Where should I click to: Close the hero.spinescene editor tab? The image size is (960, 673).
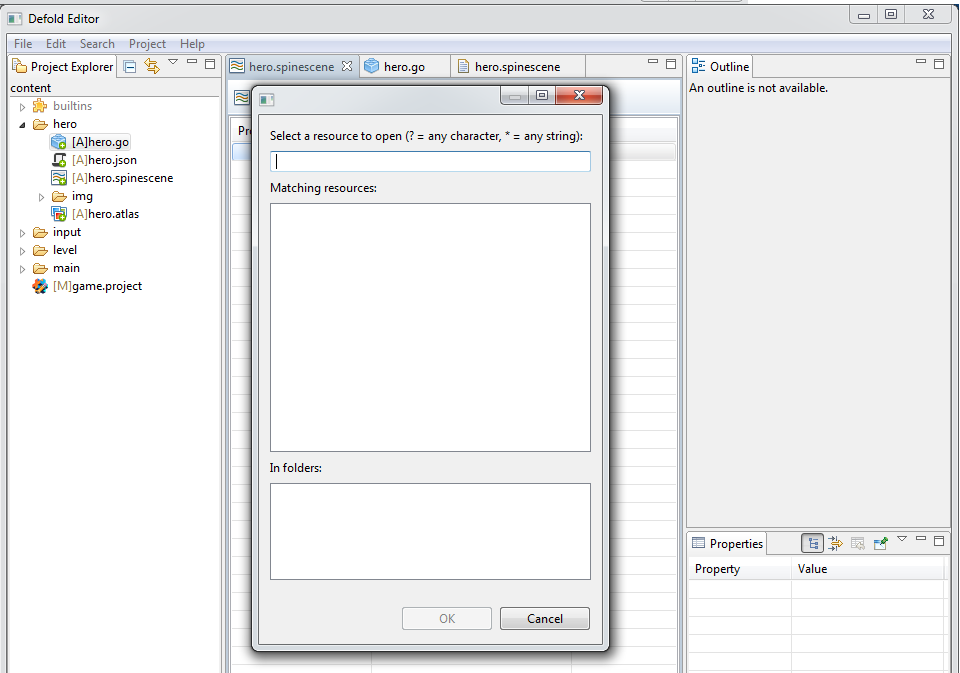tap(347, 66)
